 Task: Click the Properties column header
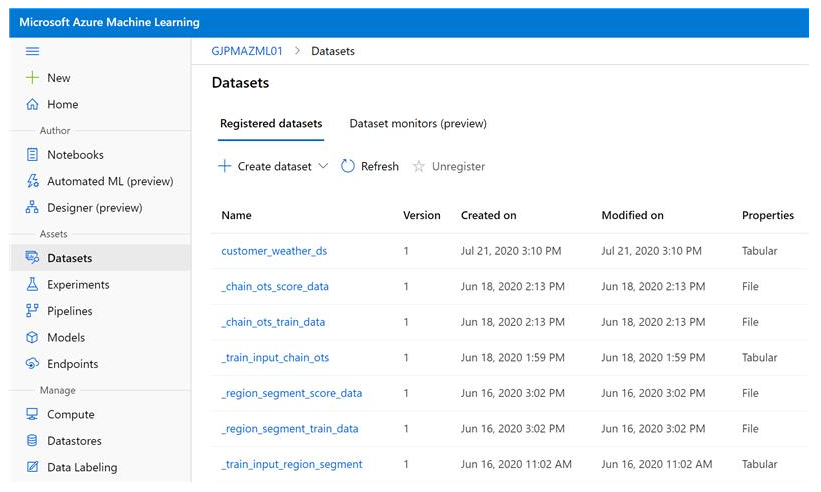pyautogui.click(x=768, y=215)
